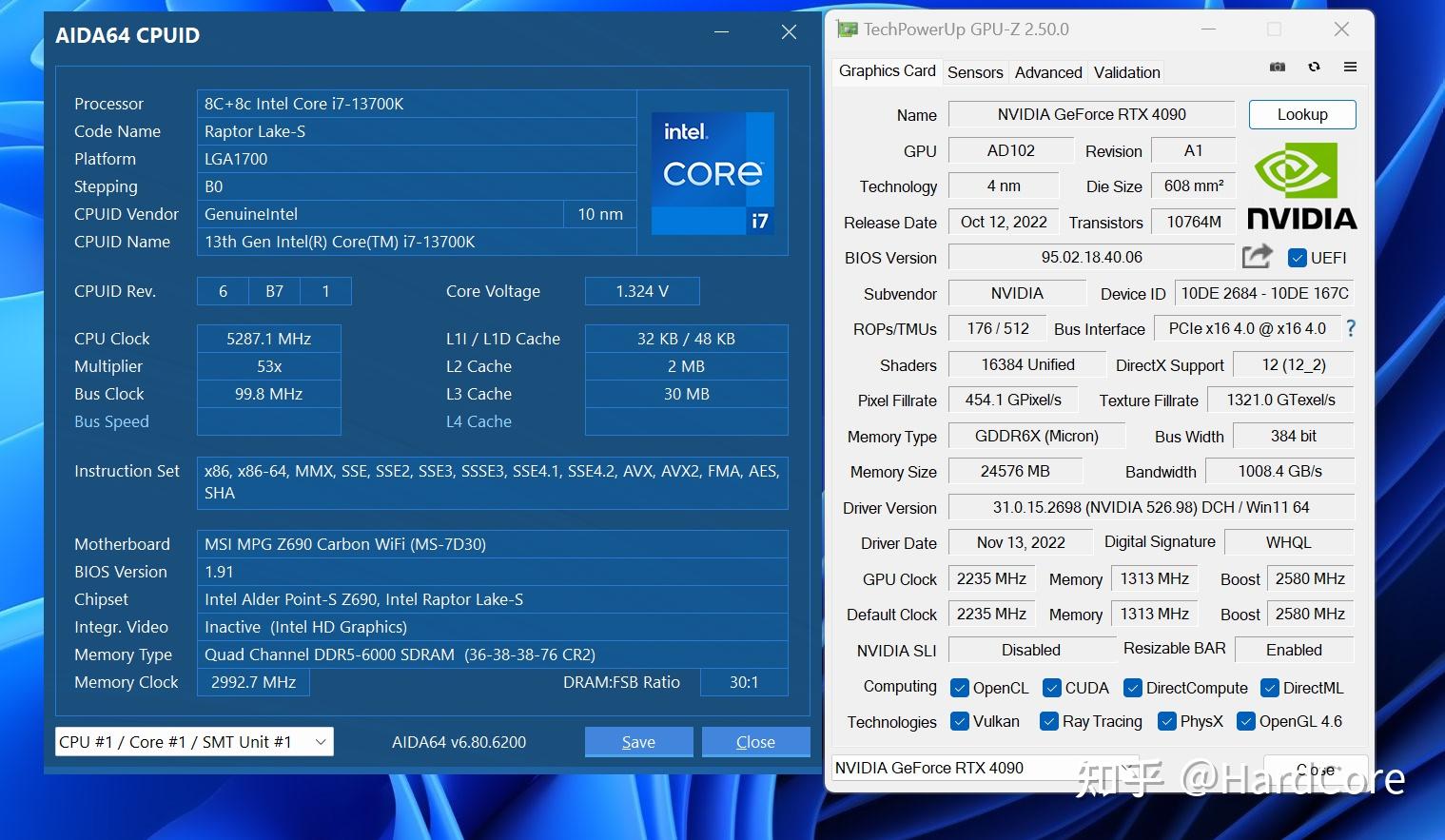Click the Shaders value 16384 Unified
Image resolution: width=1445 pixels, height=840 pixels.
pos(1027,364)
